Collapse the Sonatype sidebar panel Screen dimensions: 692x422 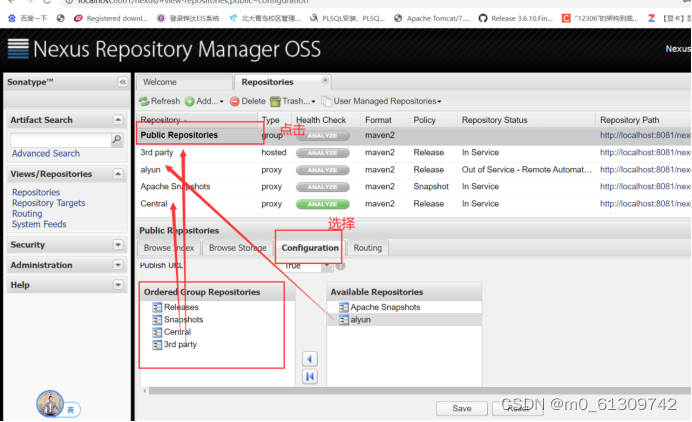(123, 82)
